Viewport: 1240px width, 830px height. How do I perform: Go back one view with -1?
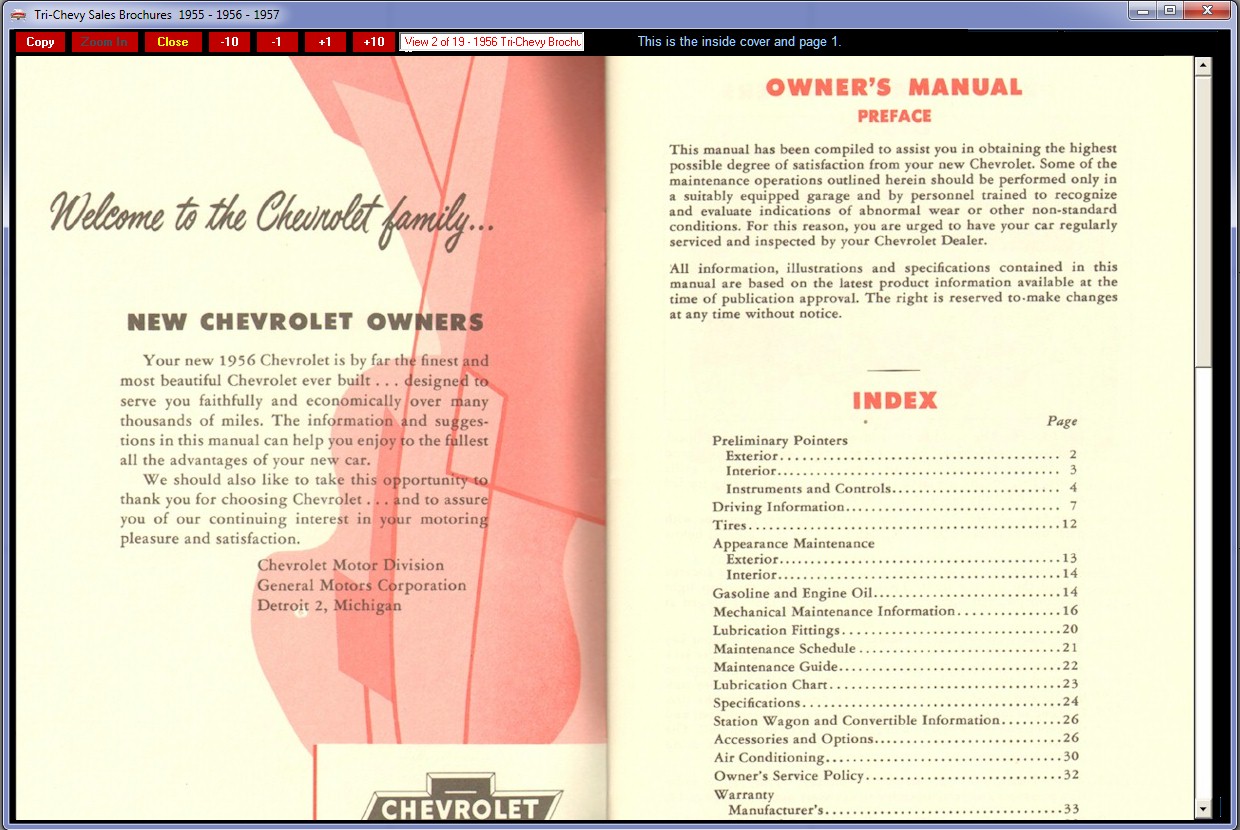[x=277, y=42]
